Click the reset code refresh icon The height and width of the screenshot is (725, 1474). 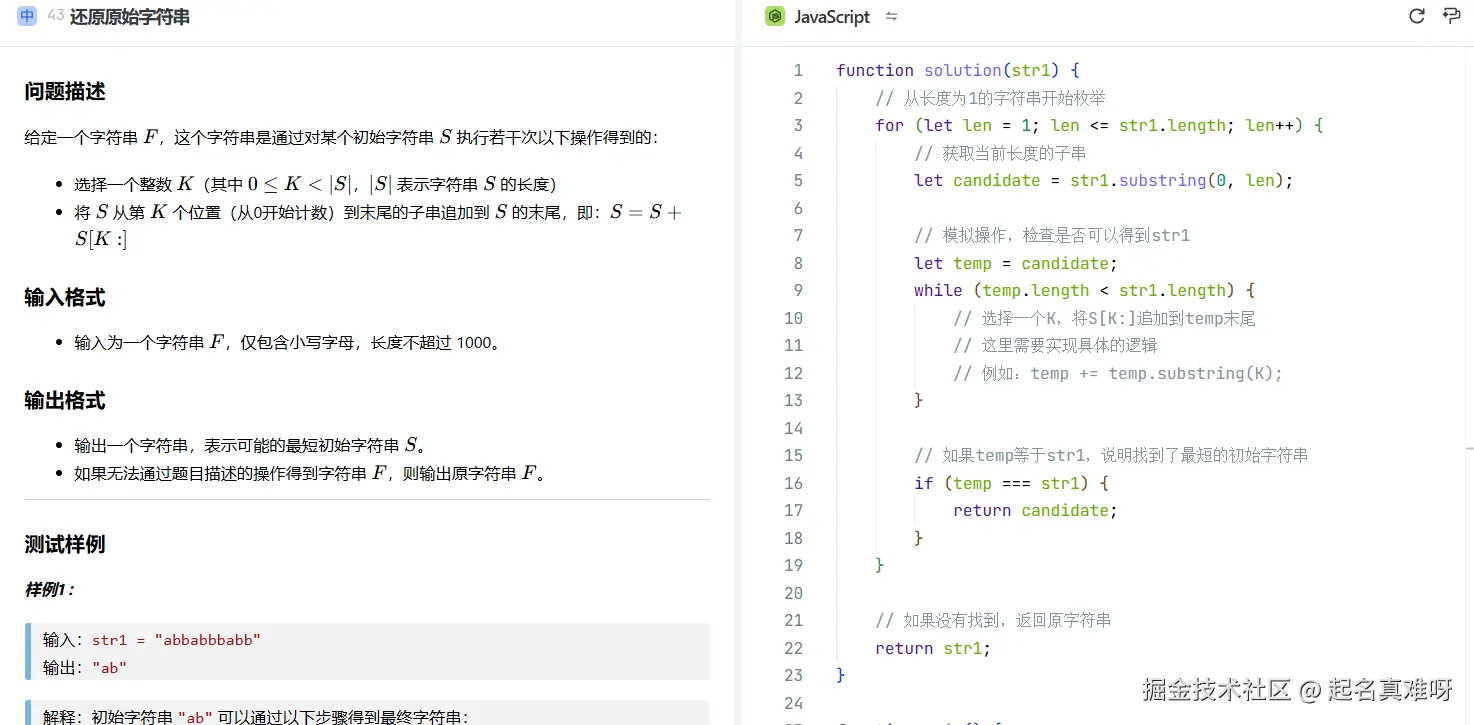1416,16
